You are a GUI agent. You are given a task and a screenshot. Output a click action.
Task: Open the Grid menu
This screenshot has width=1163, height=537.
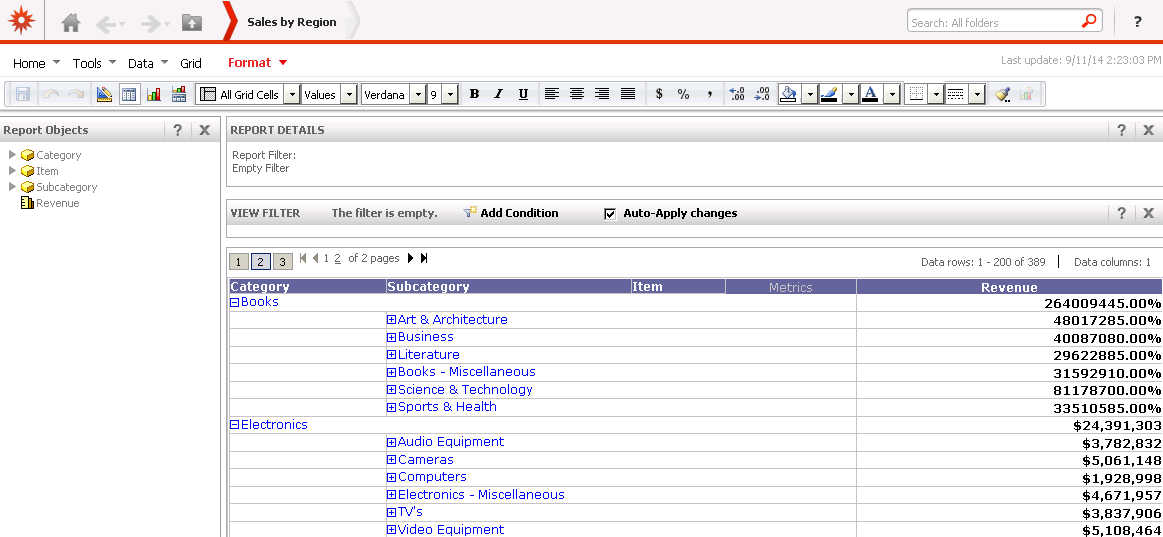(191, 63)
